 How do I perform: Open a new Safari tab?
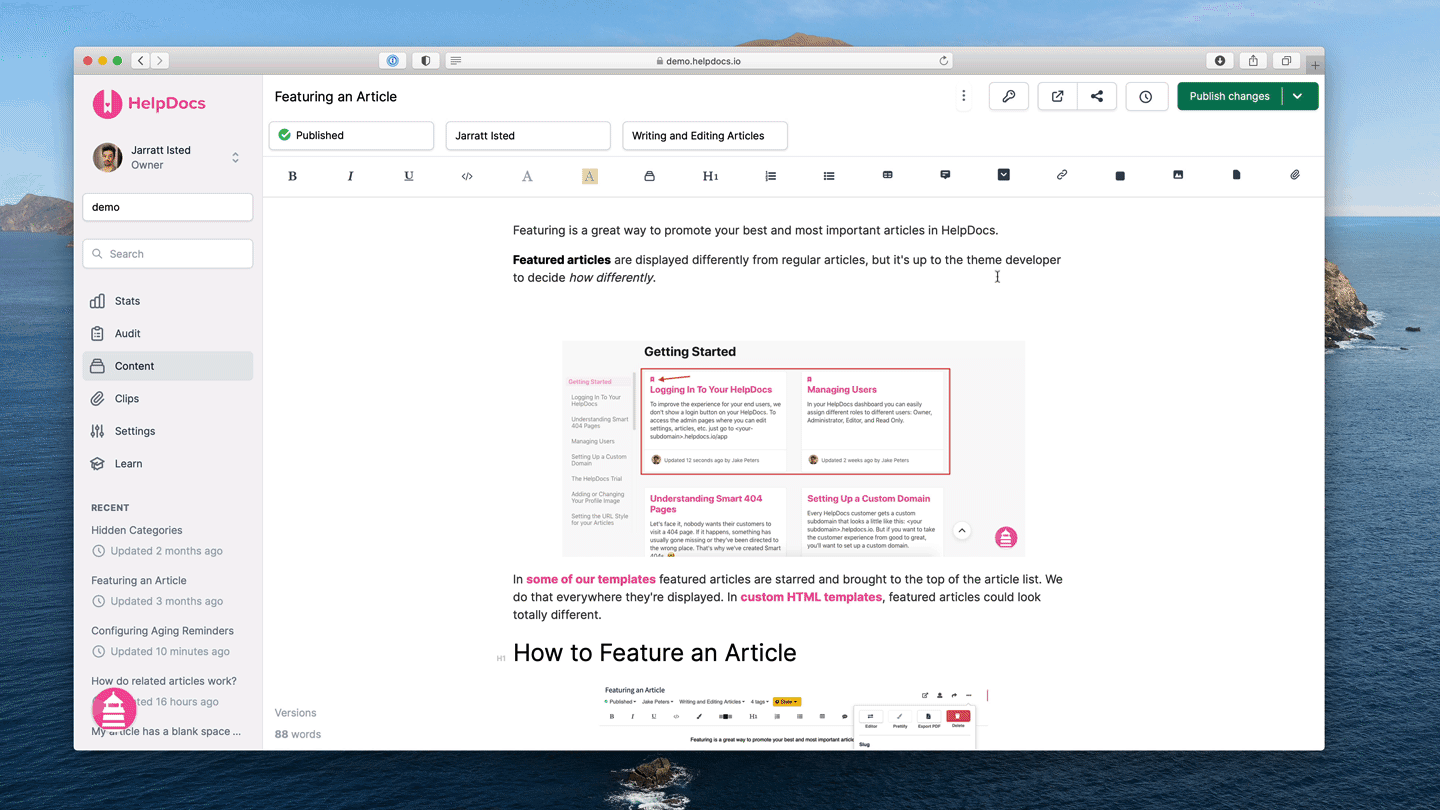(x=1315, y=65)
